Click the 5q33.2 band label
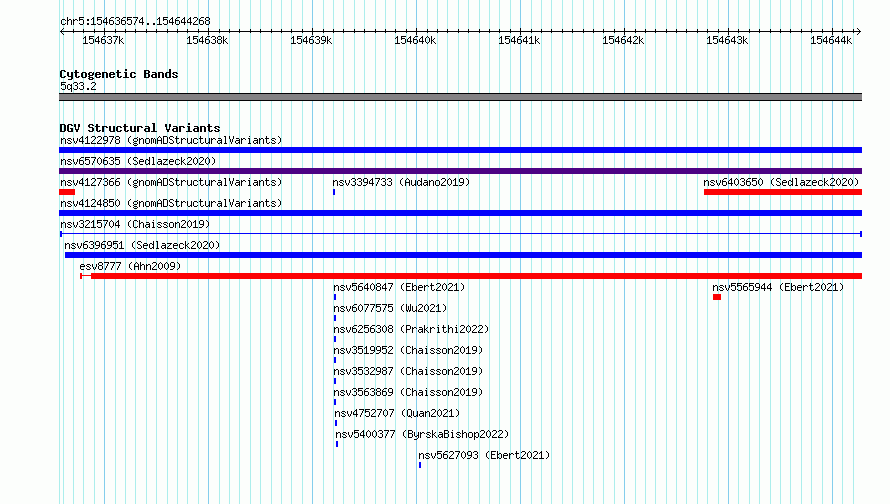 pos(78,86)
